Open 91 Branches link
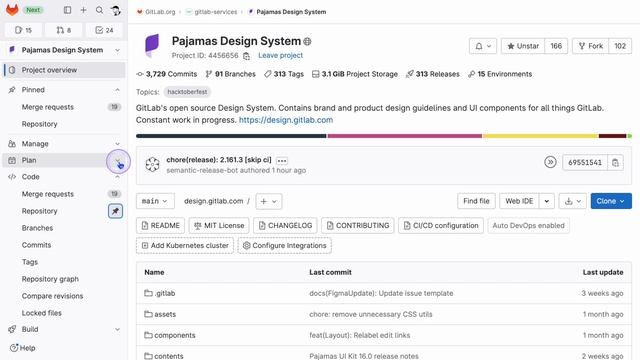The height and width of the screenshot is (360, 640). pyautogui.click(x=231, y=74)
